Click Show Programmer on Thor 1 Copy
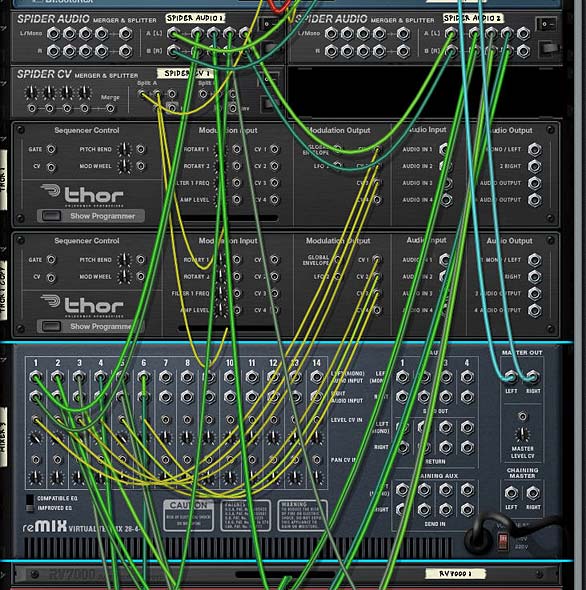586x590 pixels. coord(91,326)
